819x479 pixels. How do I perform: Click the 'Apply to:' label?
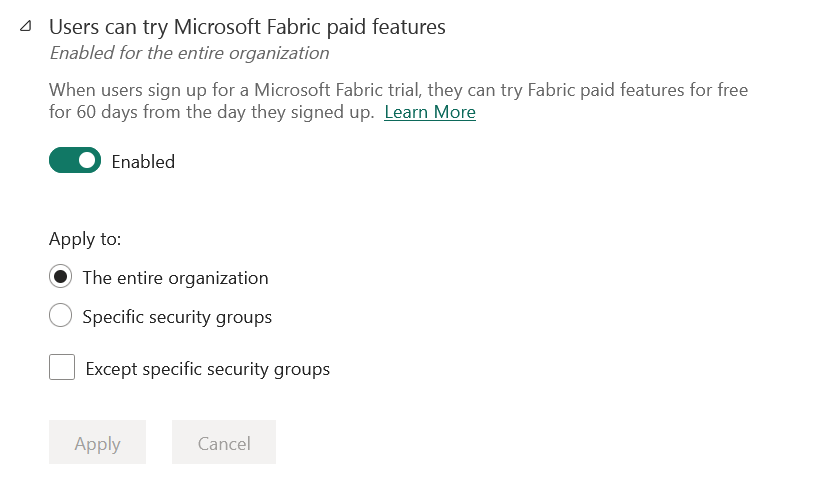point(85,239)
